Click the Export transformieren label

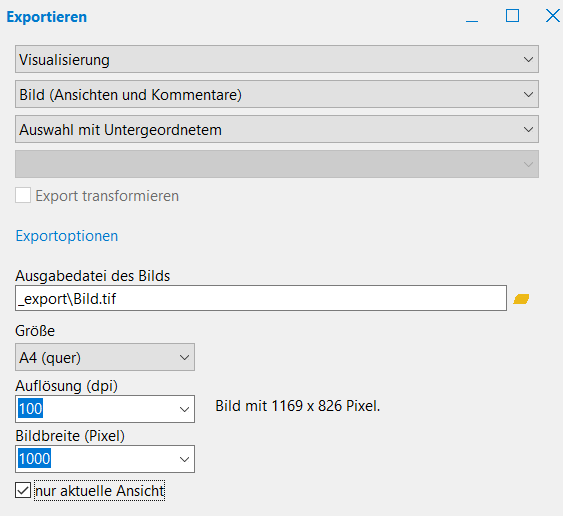pos(107,196)
